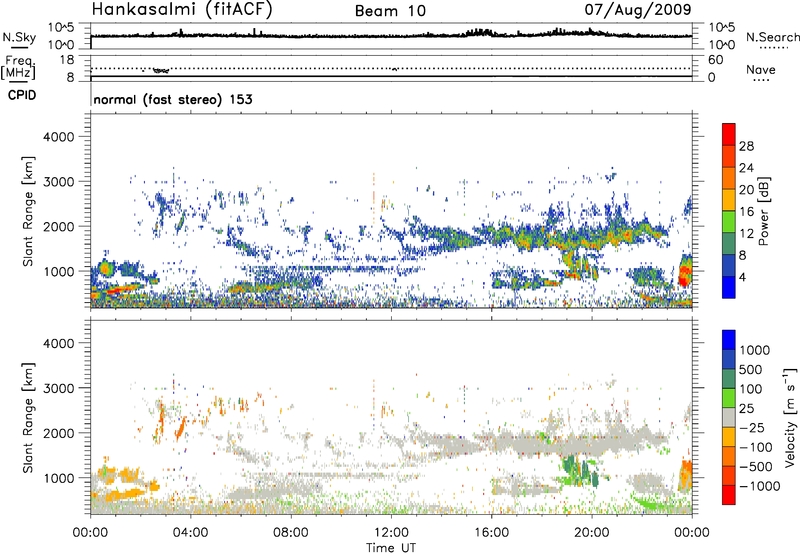This screenshot has height=554, width=800.
Task: Click the '20:00' time axis label
Action: (x=592, y=533)
